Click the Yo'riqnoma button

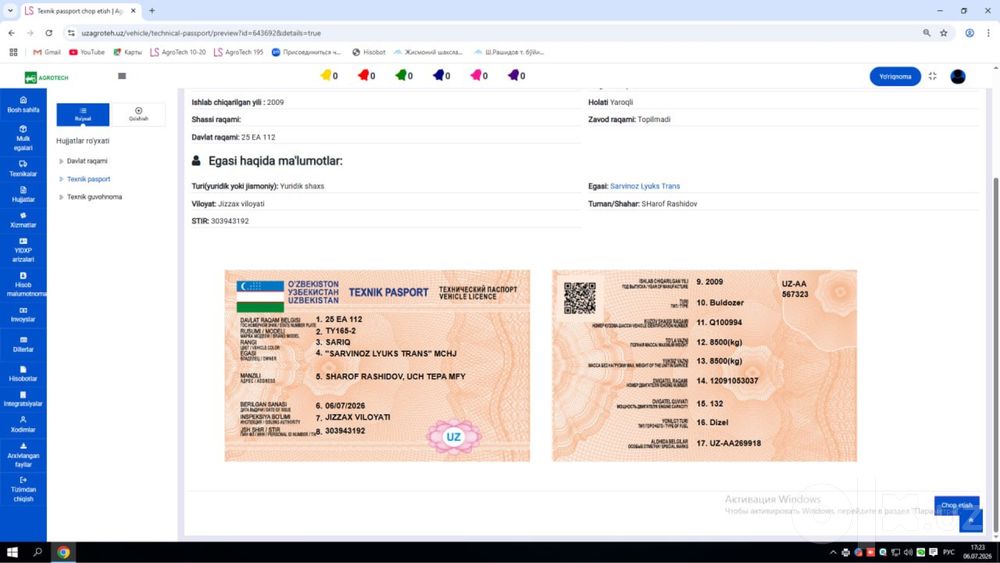[895, 77]
